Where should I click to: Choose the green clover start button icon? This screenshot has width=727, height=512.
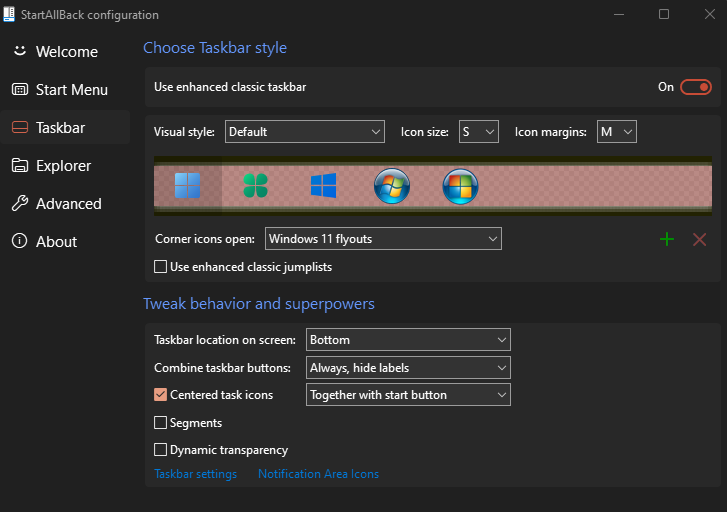tap(255, 186)
